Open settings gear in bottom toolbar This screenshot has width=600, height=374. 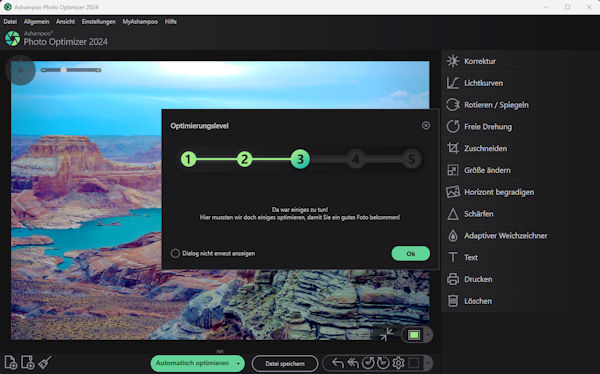tap(398, 363)
